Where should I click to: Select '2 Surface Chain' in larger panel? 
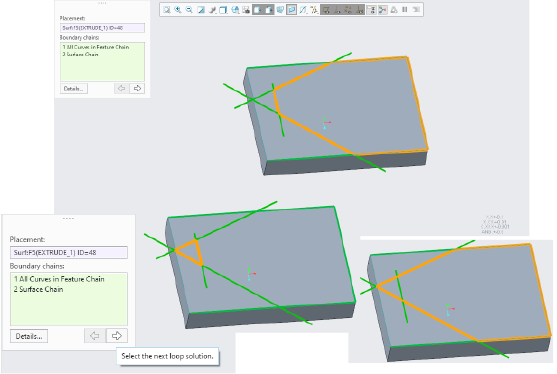pyautogui.click(x=38, y=289)
